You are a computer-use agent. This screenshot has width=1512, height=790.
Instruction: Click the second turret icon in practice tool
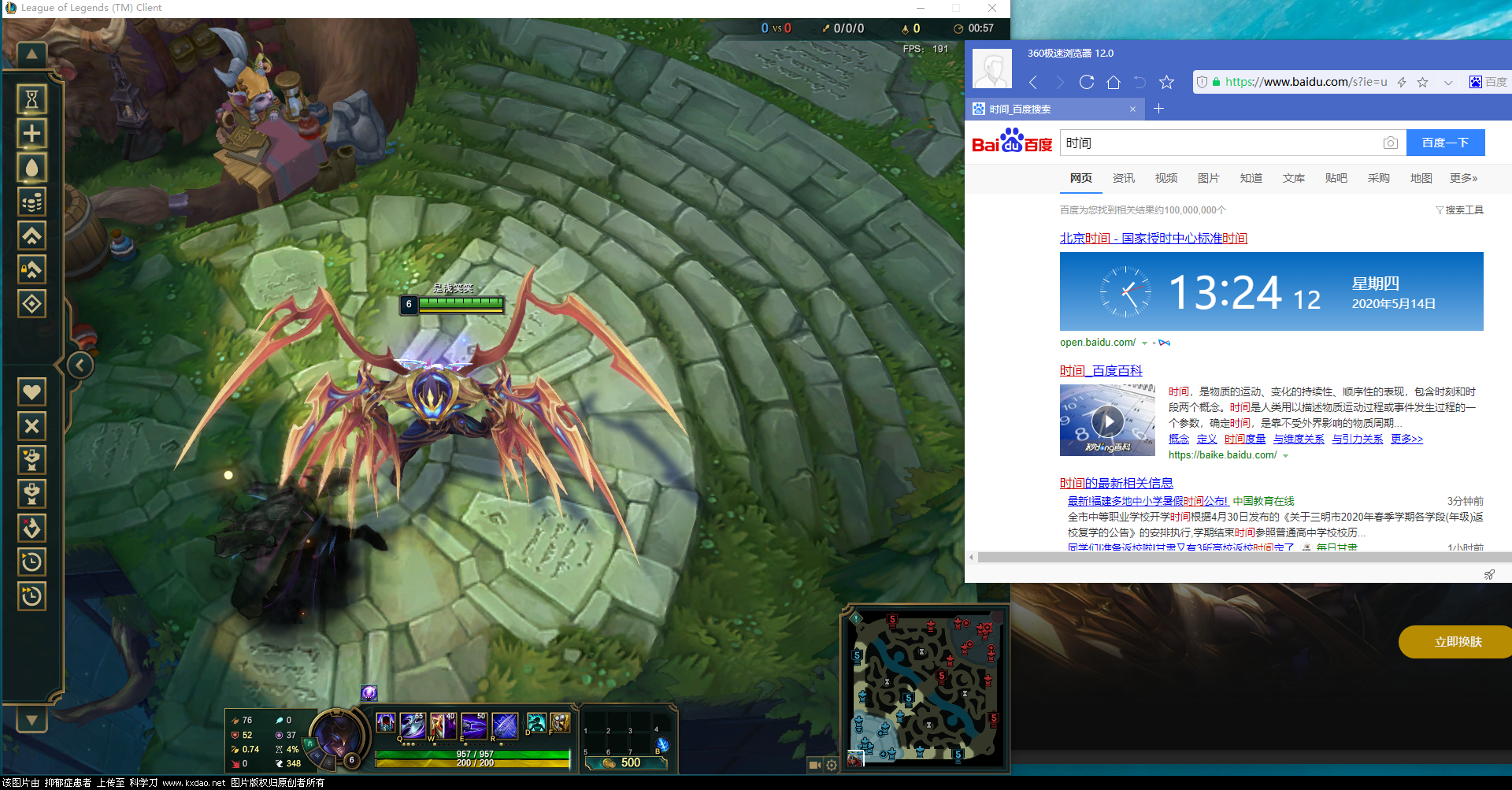31,494
